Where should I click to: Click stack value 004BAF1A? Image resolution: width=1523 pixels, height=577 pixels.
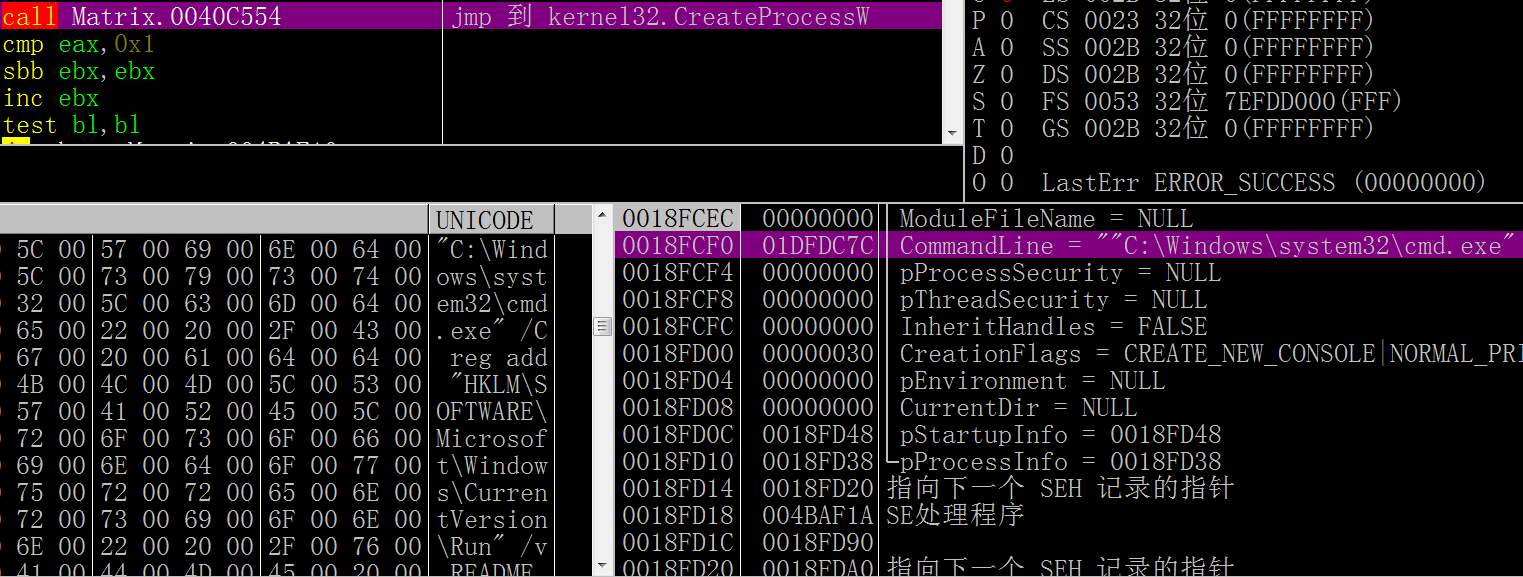pos(818,515)
